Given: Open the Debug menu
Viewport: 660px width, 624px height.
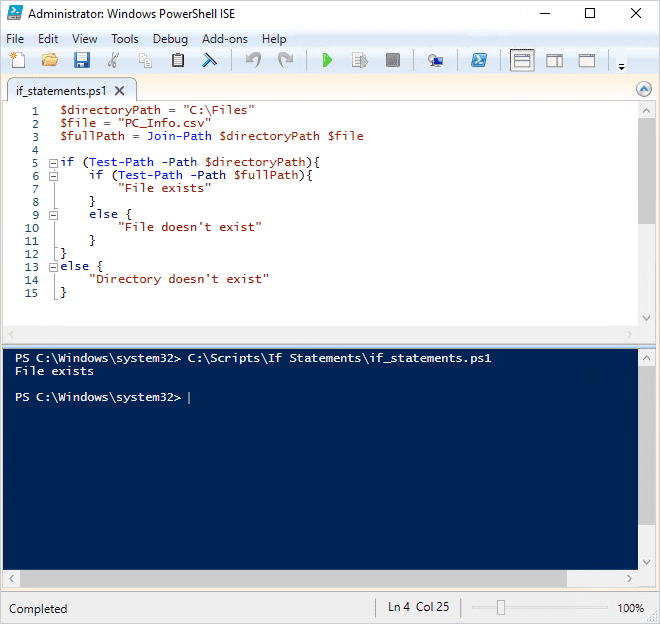Looking at the screenshot, I should (170, 39).
